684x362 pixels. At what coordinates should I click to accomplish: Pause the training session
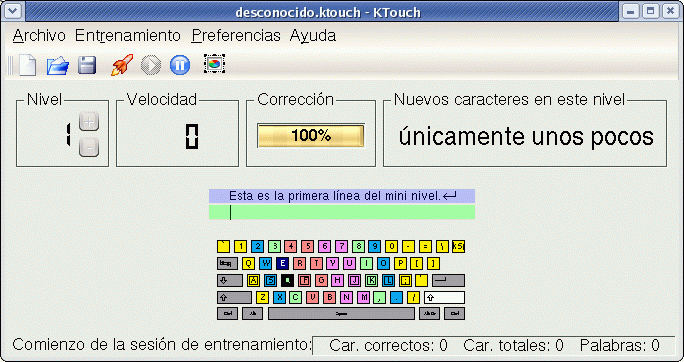tap(180, 65)
